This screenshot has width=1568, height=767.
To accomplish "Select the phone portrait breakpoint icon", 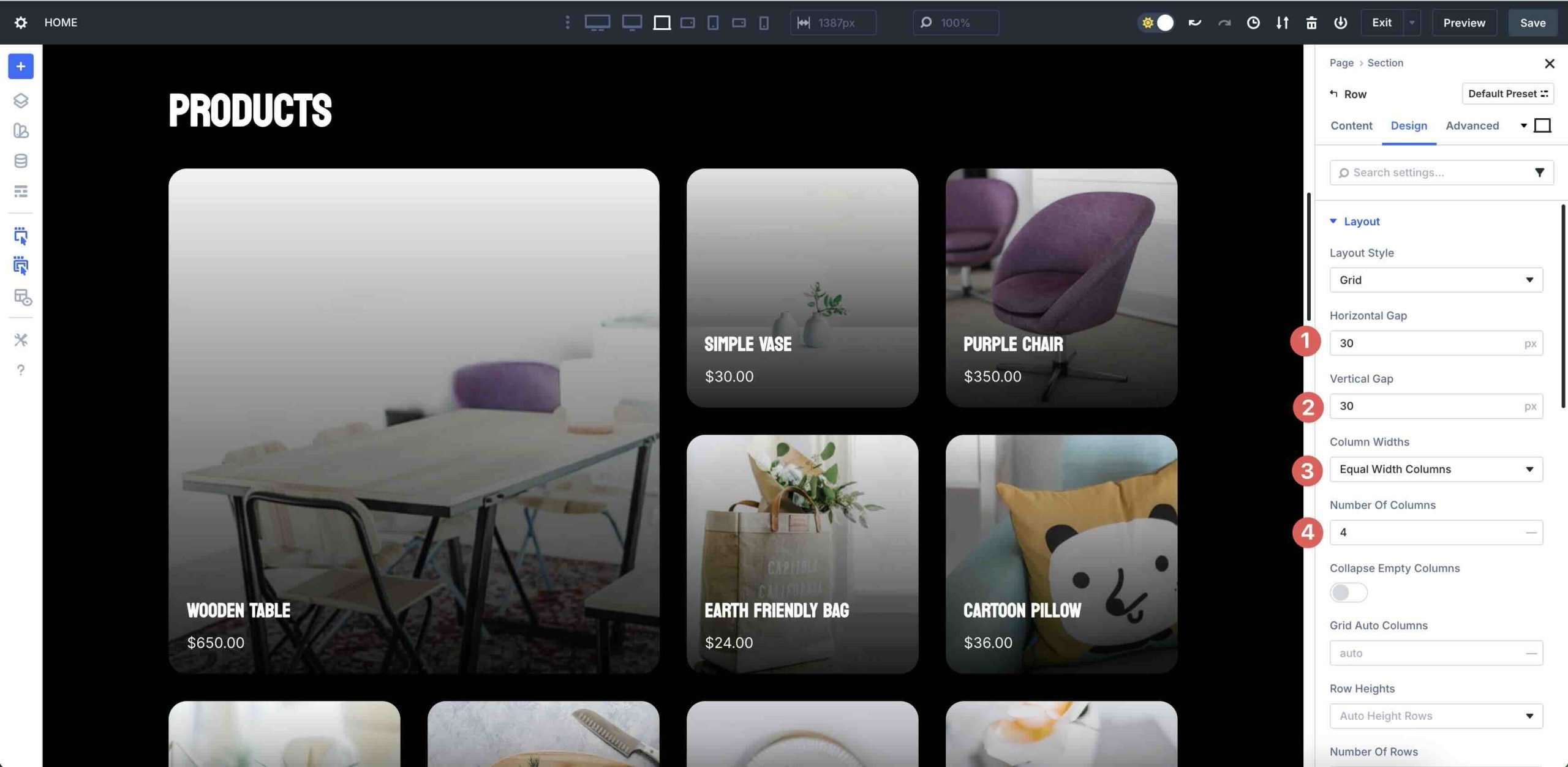I will click(x=763, y=23).
